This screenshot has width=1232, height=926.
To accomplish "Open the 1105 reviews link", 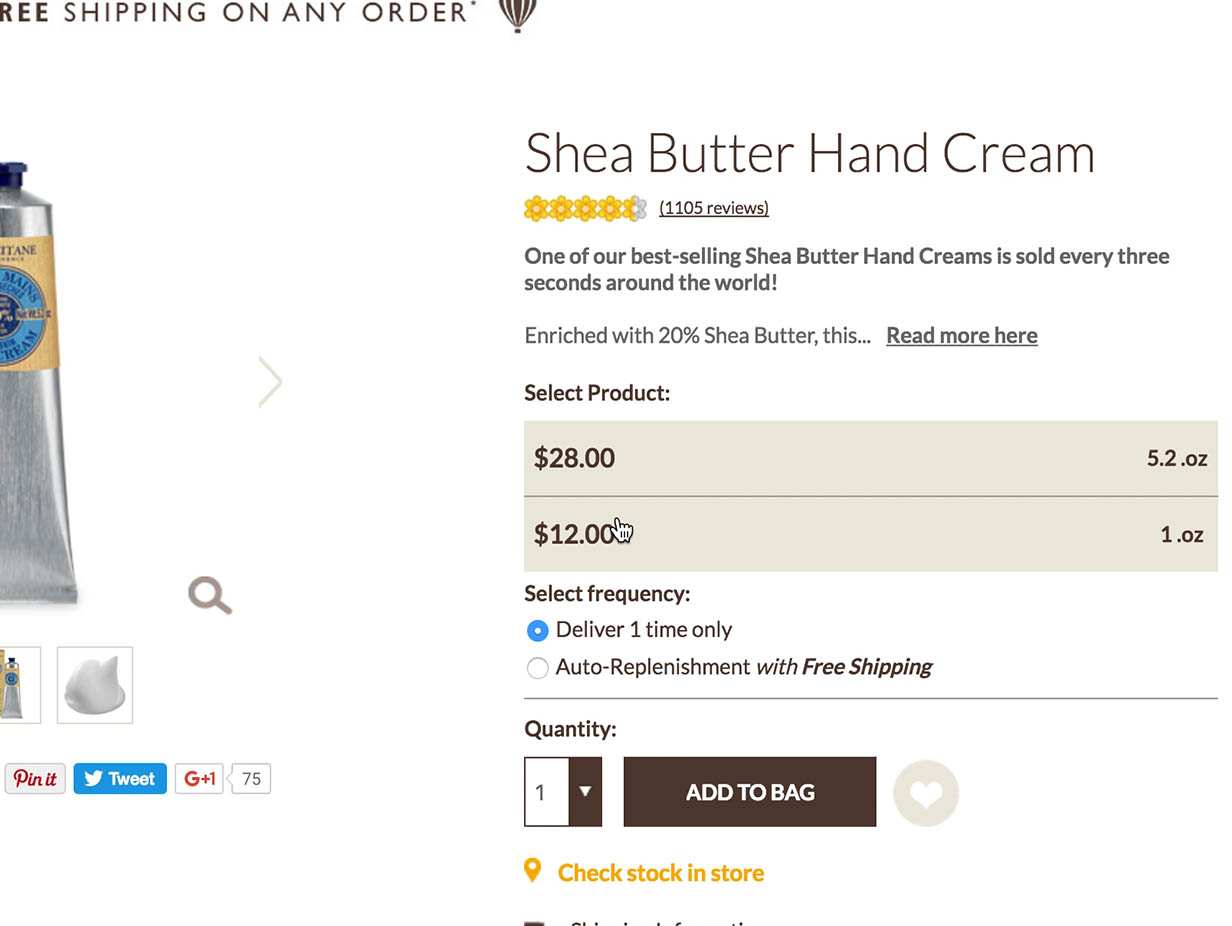I will [x=714, y=208].
